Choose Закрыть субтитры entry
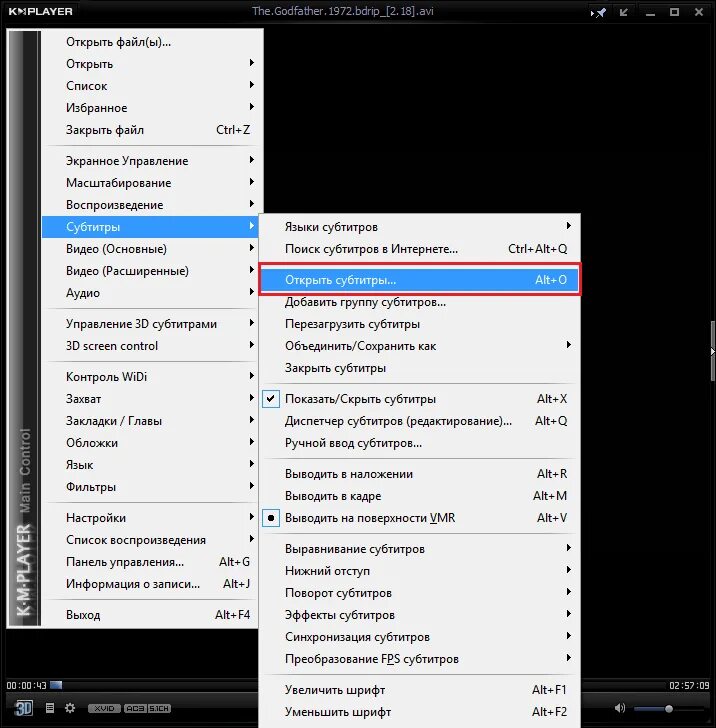 pyautogui.click(x=419, y=368)
